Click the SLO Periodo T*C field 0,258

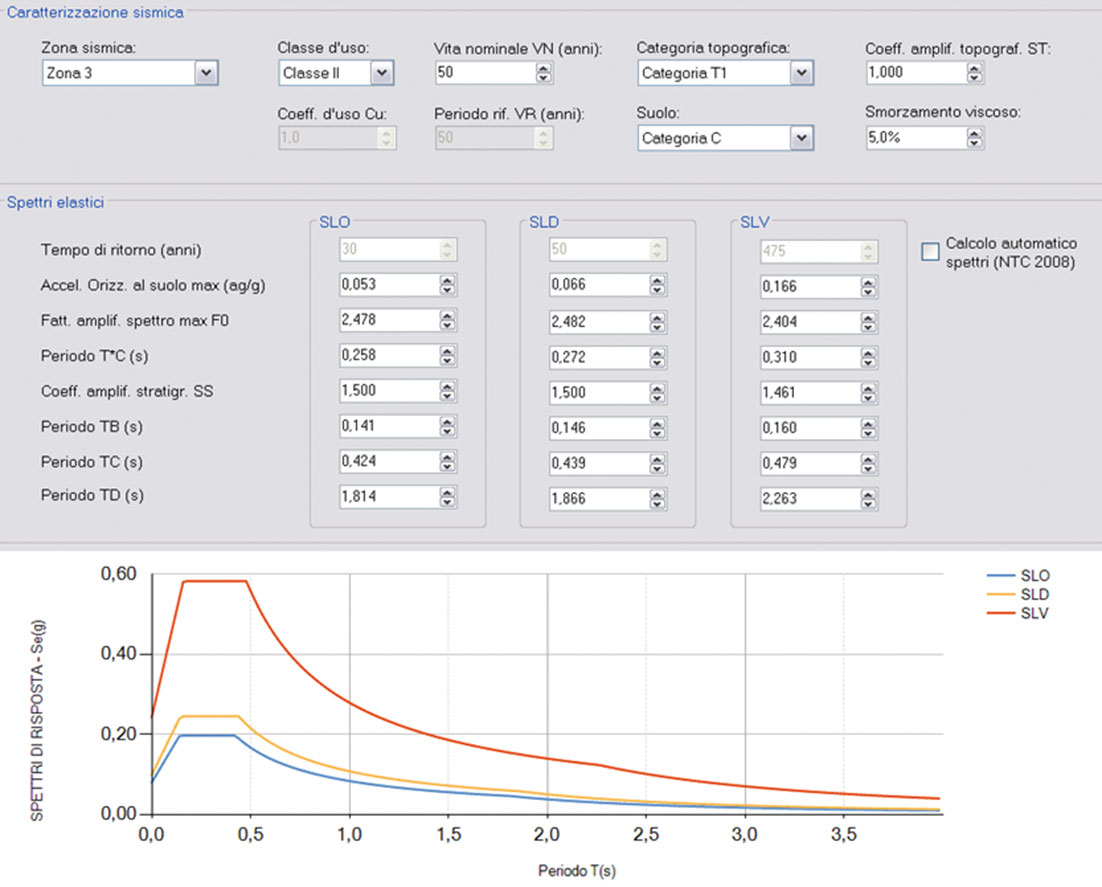tap(389, 356)
